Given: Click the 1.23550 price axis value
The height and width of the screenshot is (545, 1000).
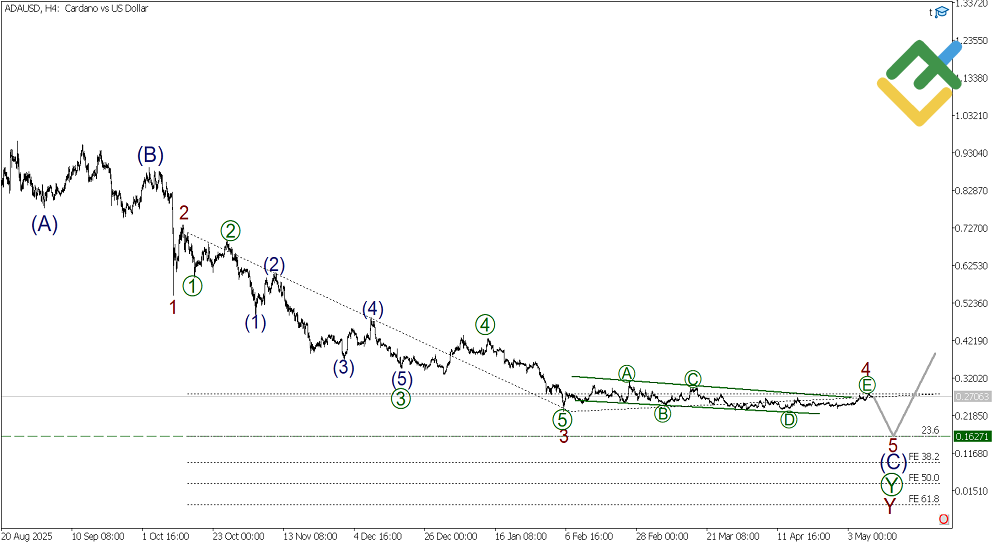Looking at the screenshot, I should point(971,40).
